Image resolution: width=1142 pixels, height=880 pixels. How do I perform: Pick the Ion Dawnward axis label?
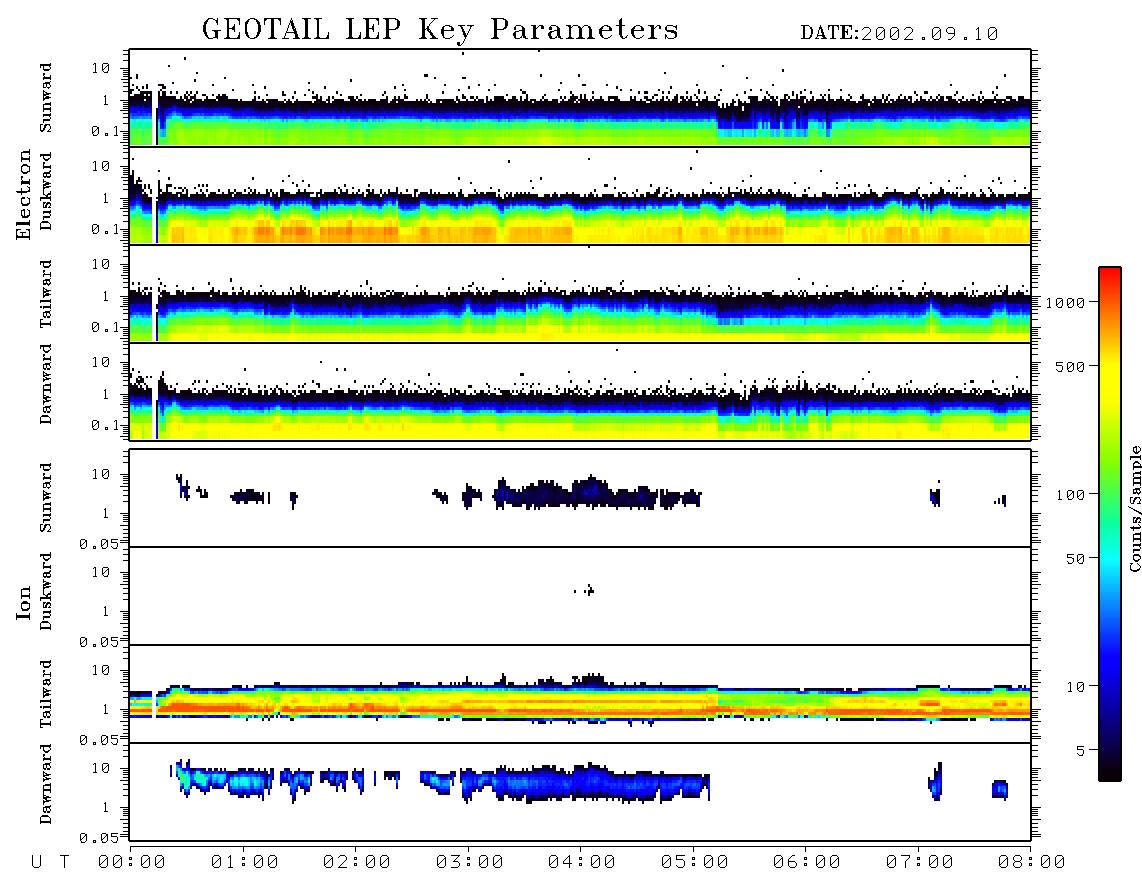[x=46, y=784]
